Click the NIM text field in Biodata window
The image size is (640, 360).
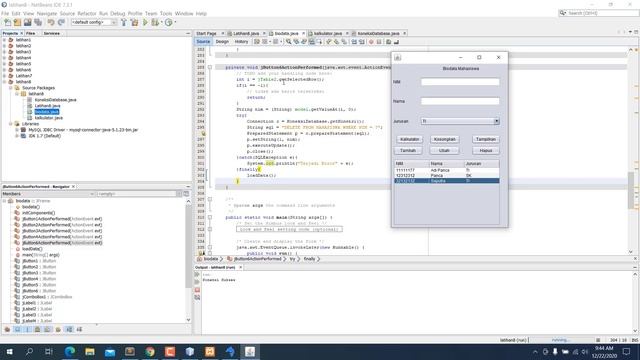460,82
